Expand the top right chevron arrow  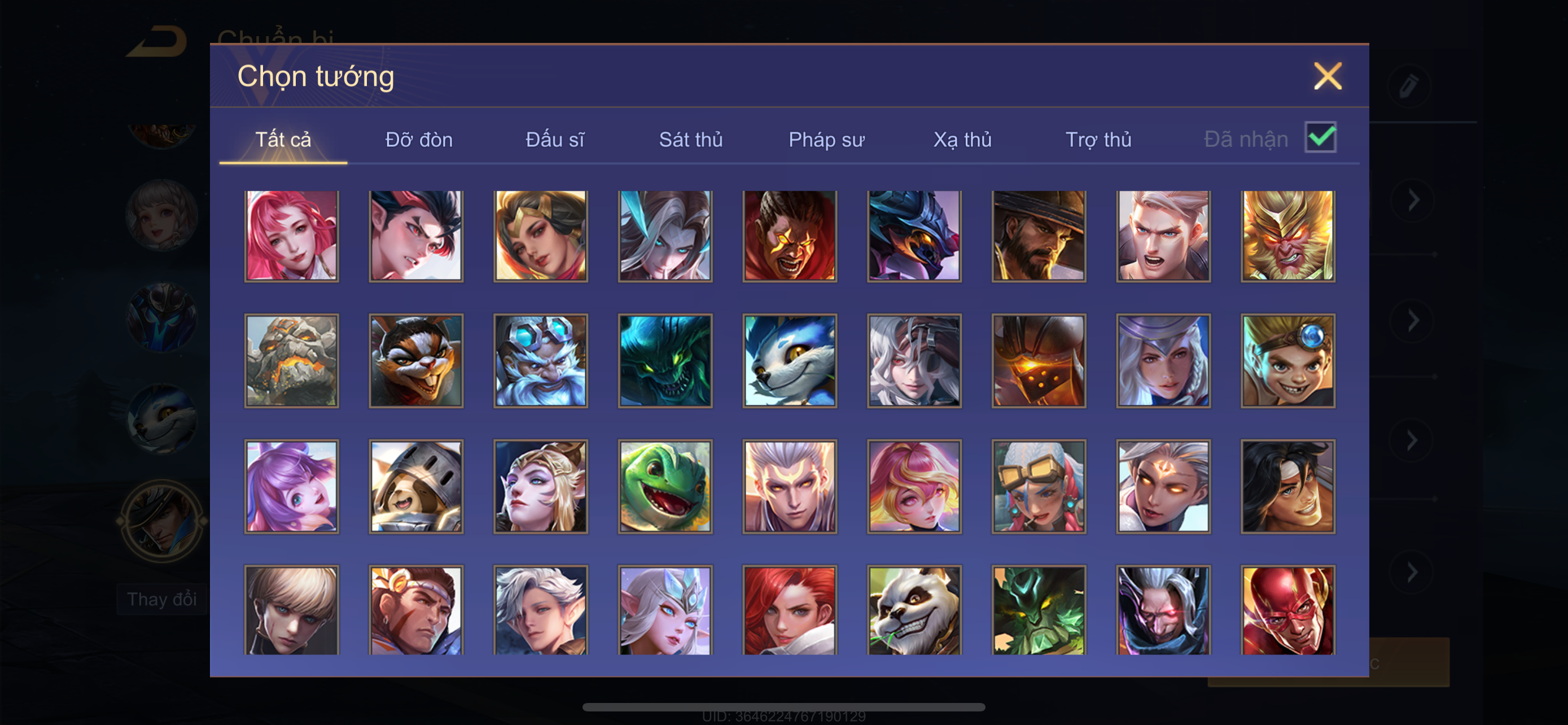pyautogui.click(x=1413, y=200)
